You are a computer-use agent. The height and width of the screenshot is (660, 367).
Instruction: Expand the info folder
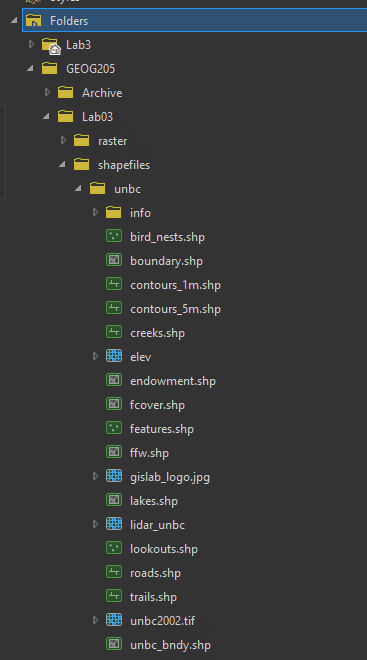click(96, 212)
